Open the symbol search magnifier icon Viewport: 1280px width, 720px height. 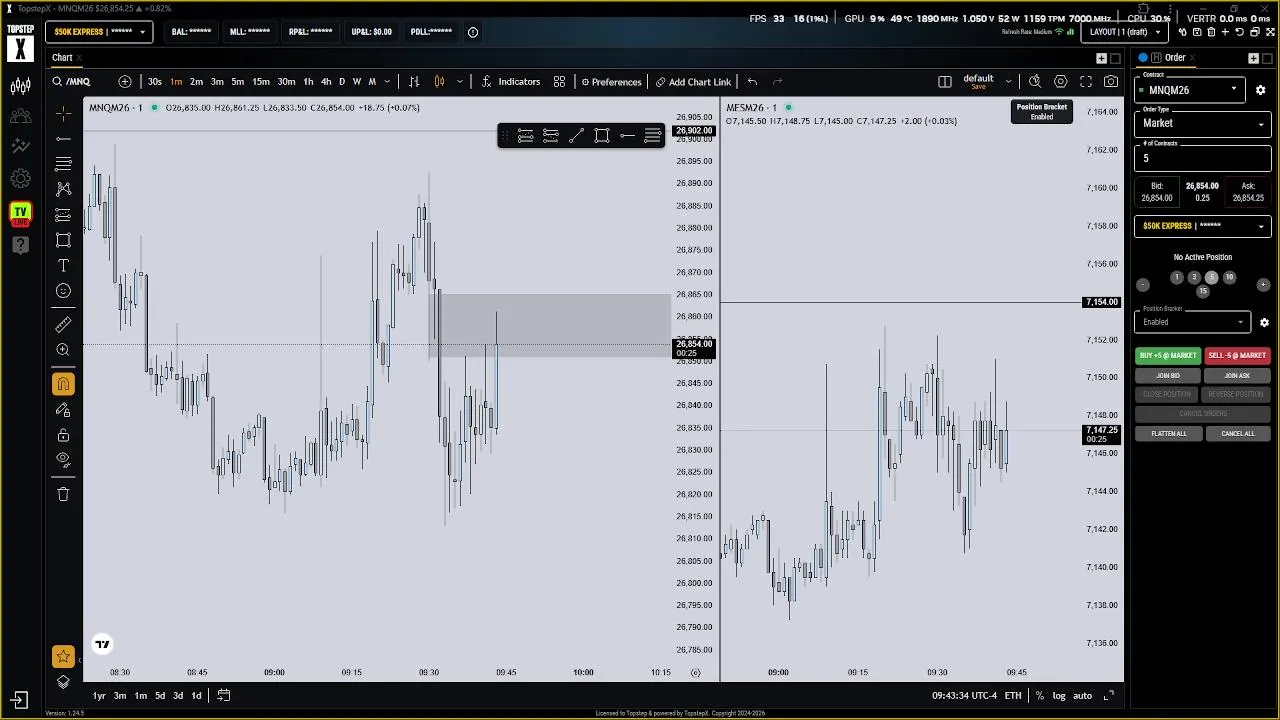(58, 82)
